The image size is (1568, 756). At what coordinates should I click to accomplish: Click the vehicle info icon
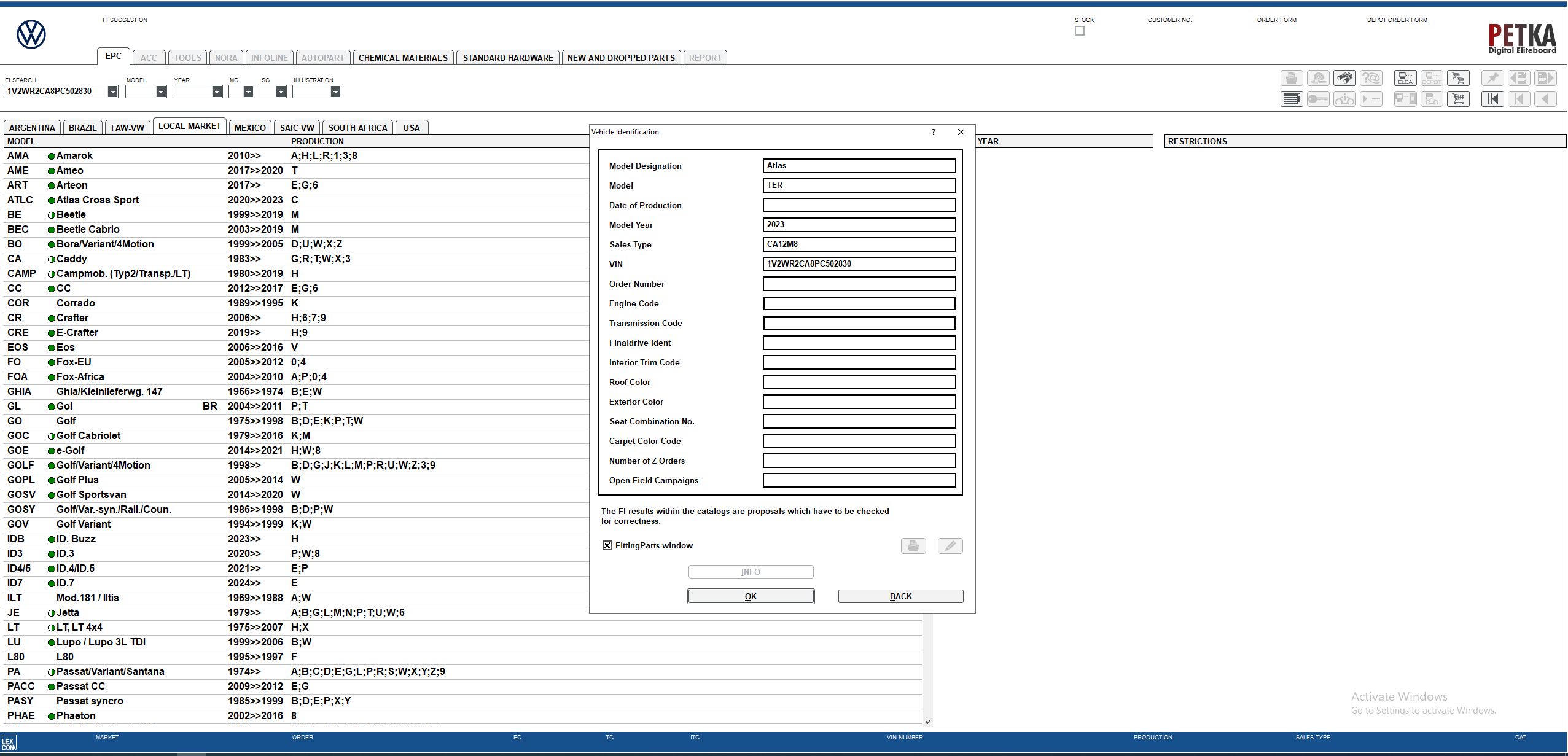coord(1344,99)
